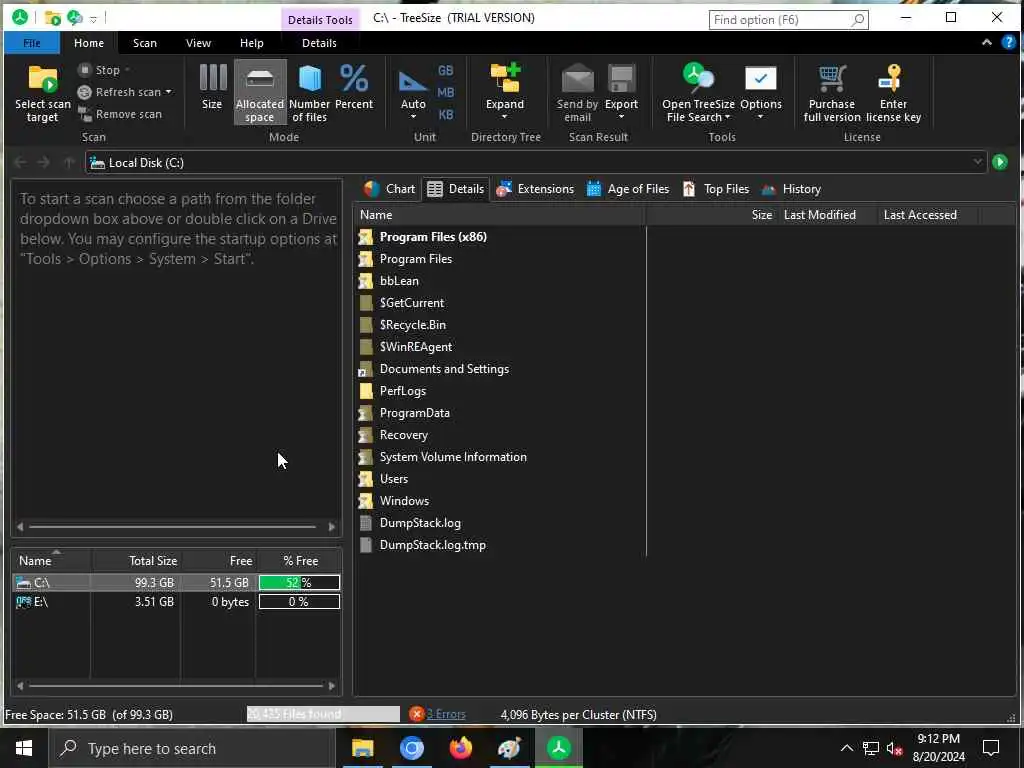
Task: Switch to the View ribbon tab
Action: pos(199,43)
